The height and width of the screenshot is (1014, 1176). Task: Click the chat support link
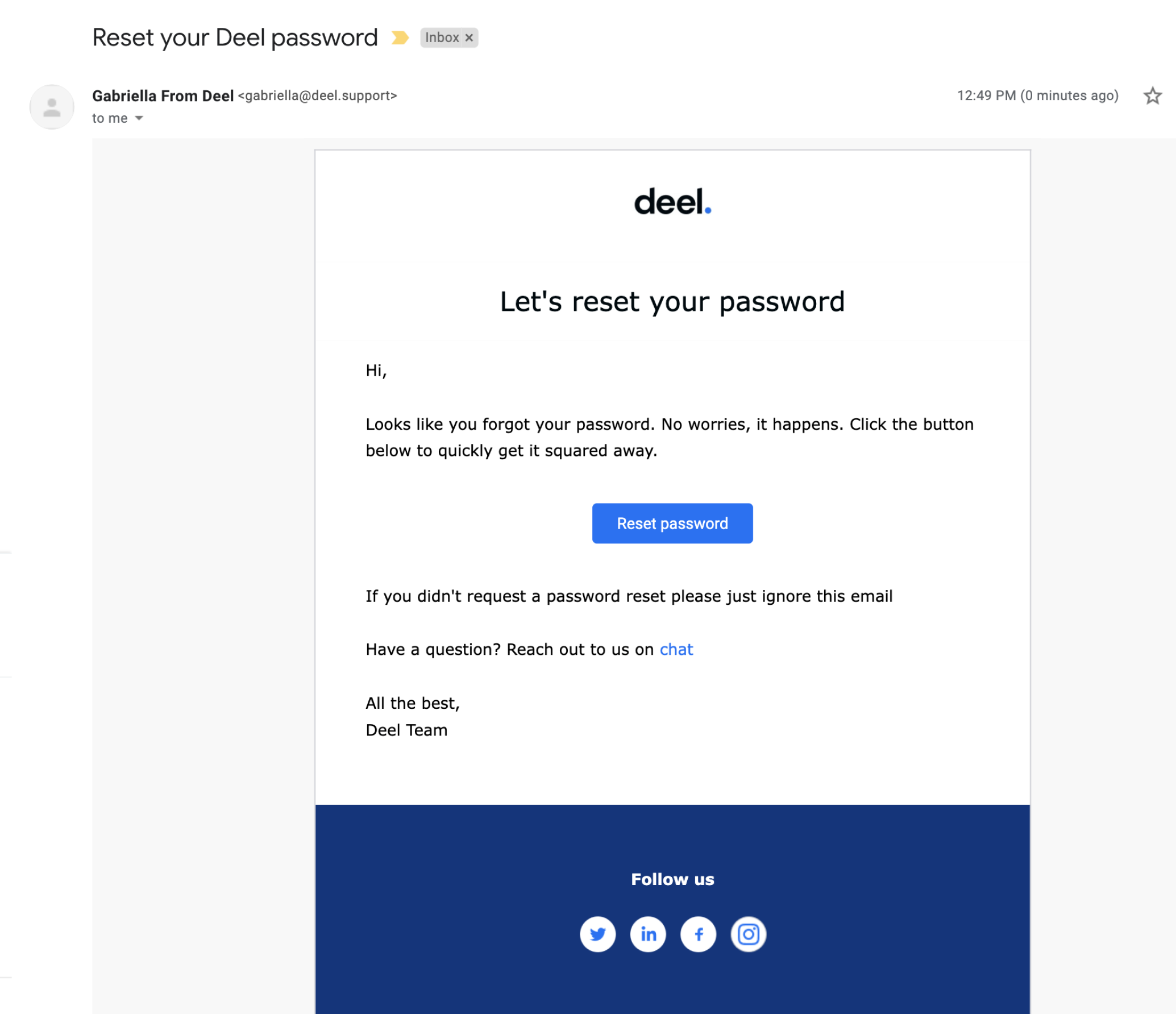[x=676, y=649]
